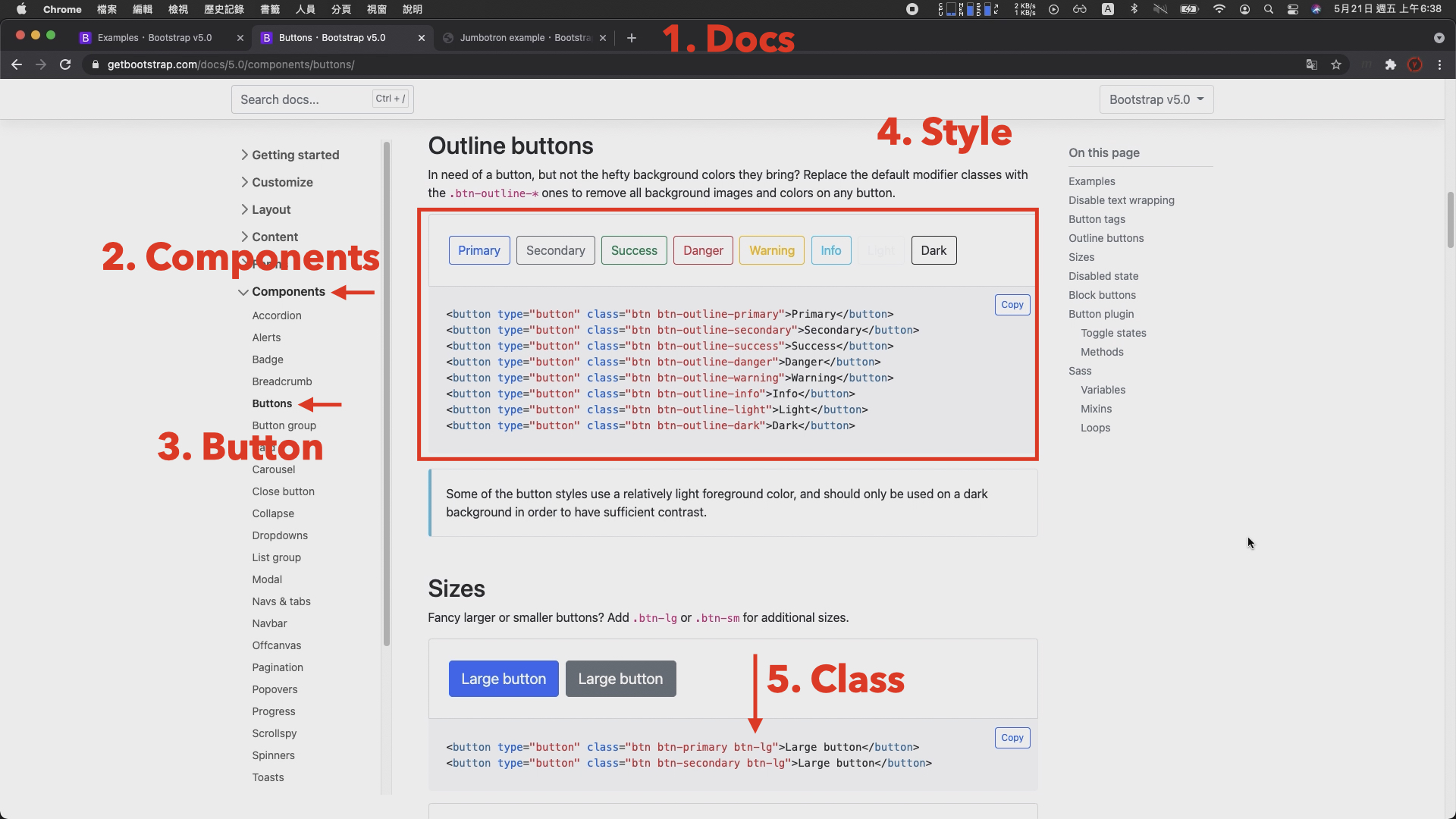The height and width of the screenshot is (819, 1456).
Task: Click the gray Large button
Action: [x=620, y=679]
